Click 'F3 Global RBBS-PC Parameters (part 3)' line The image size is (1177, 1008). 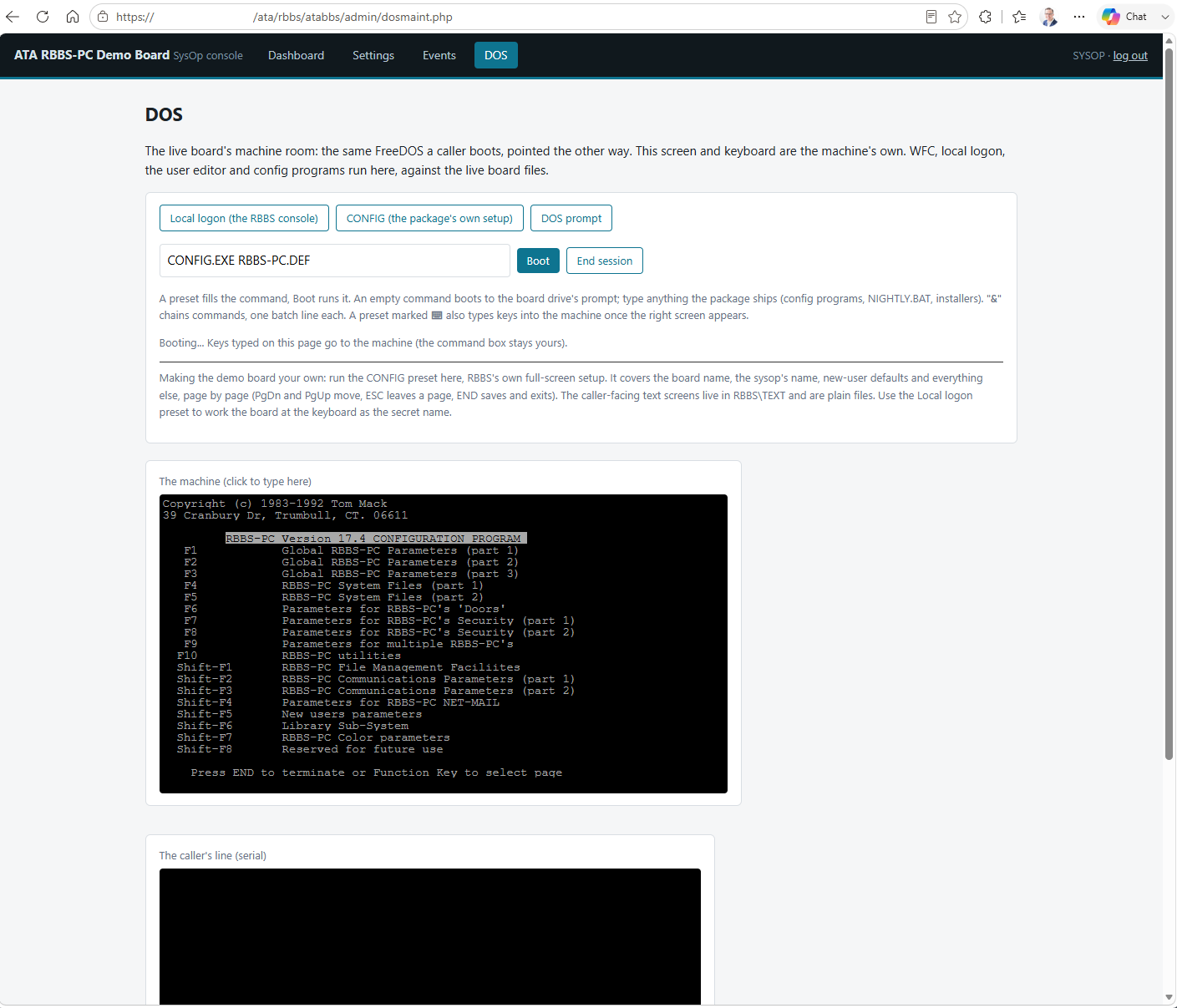click(352, 574)
